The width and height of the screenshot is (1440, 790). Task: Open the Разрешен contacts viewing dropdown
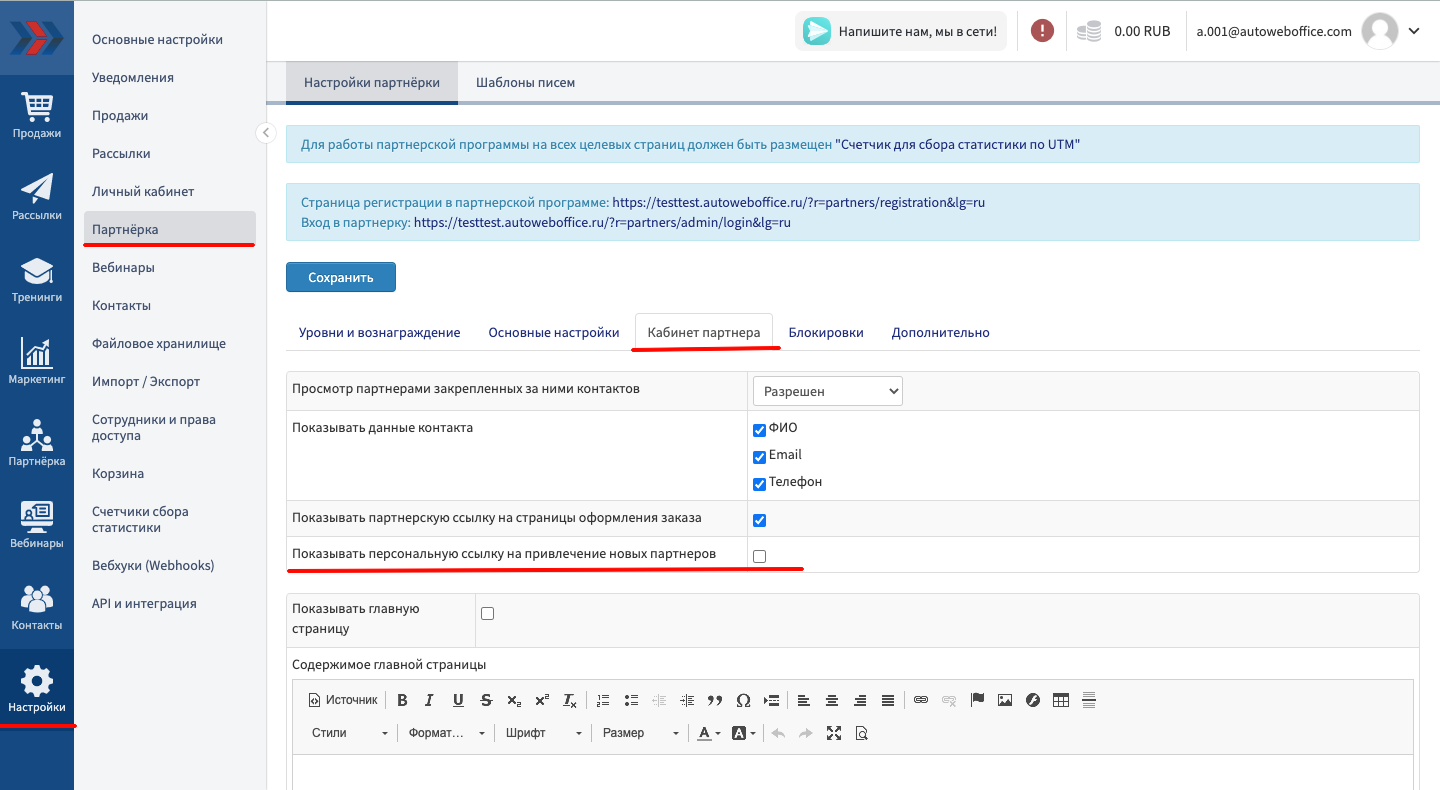[x=827, y=391]
